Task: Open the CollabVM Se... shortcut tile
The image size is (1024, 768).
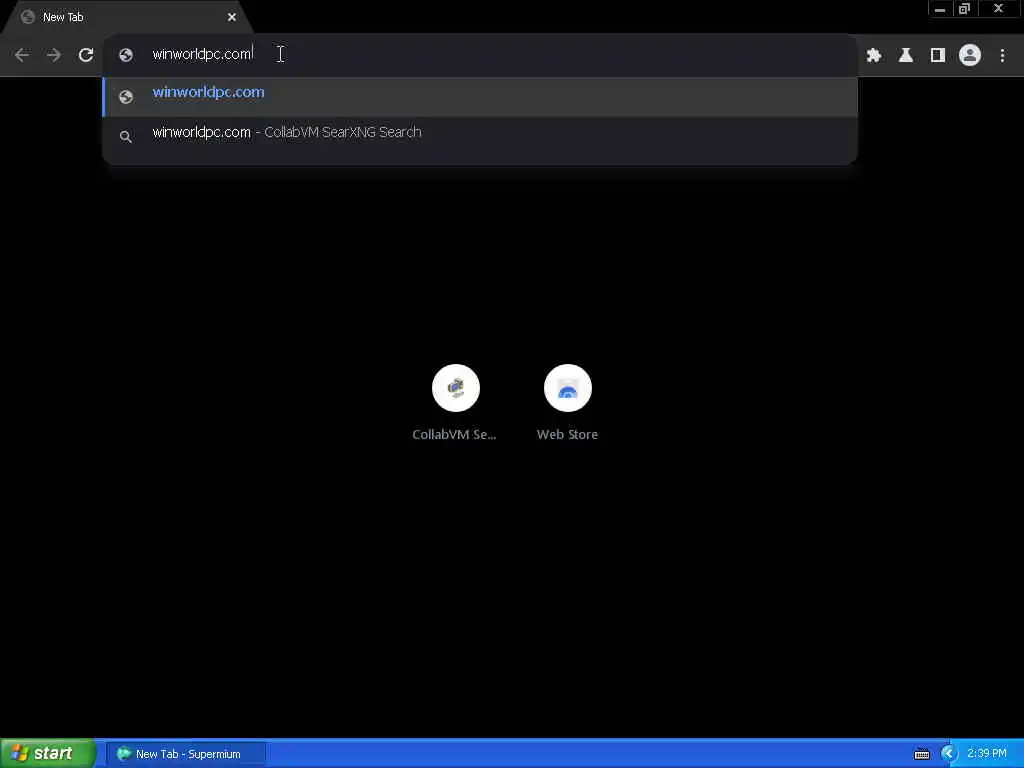Action: coord(455,389)
